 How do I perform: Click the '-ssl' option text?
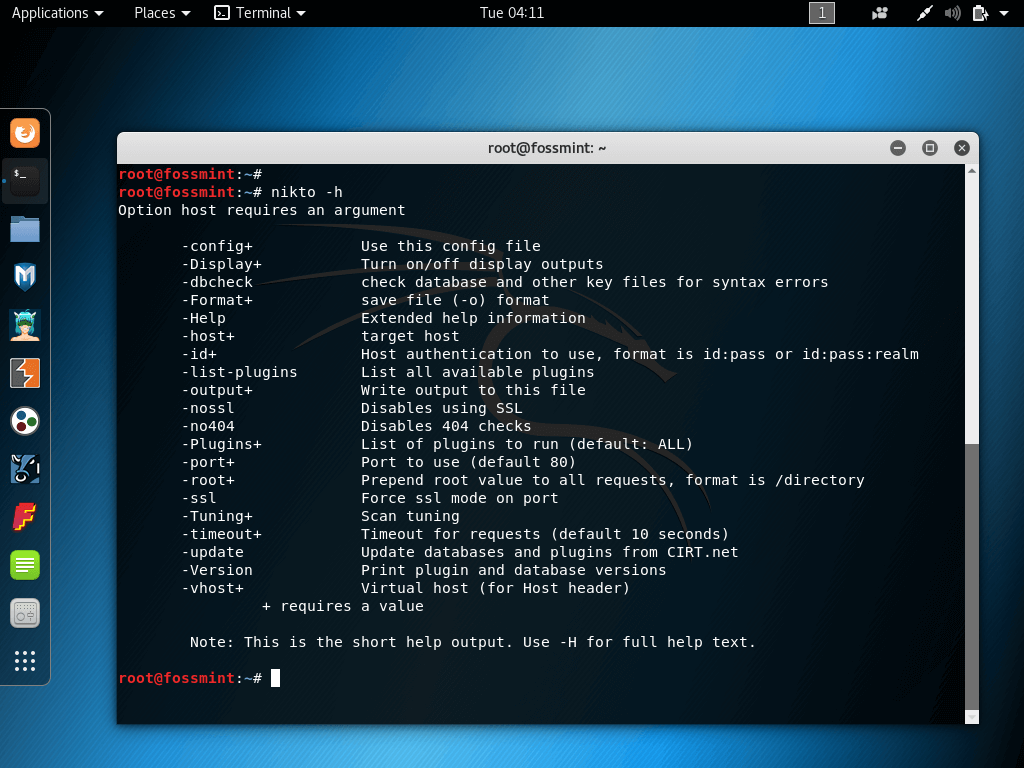coord(199,498)
